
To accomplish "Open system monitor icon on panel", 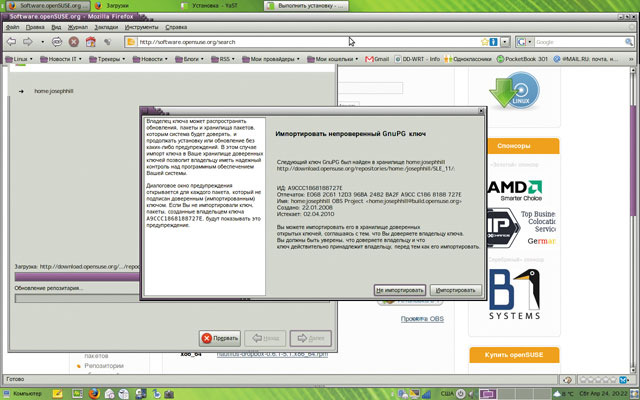I will [78, 393].
